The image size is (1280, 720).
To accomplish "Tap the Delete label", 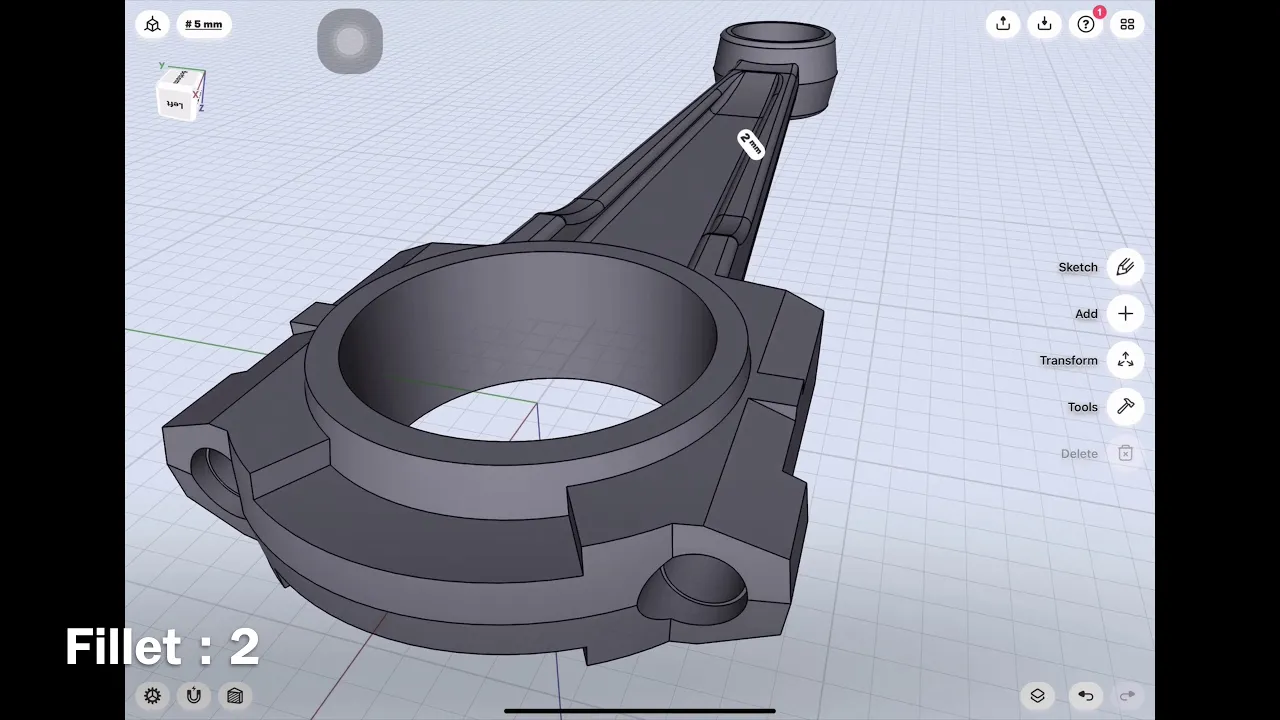I will pyautogui.click(x=1079, y=454).
